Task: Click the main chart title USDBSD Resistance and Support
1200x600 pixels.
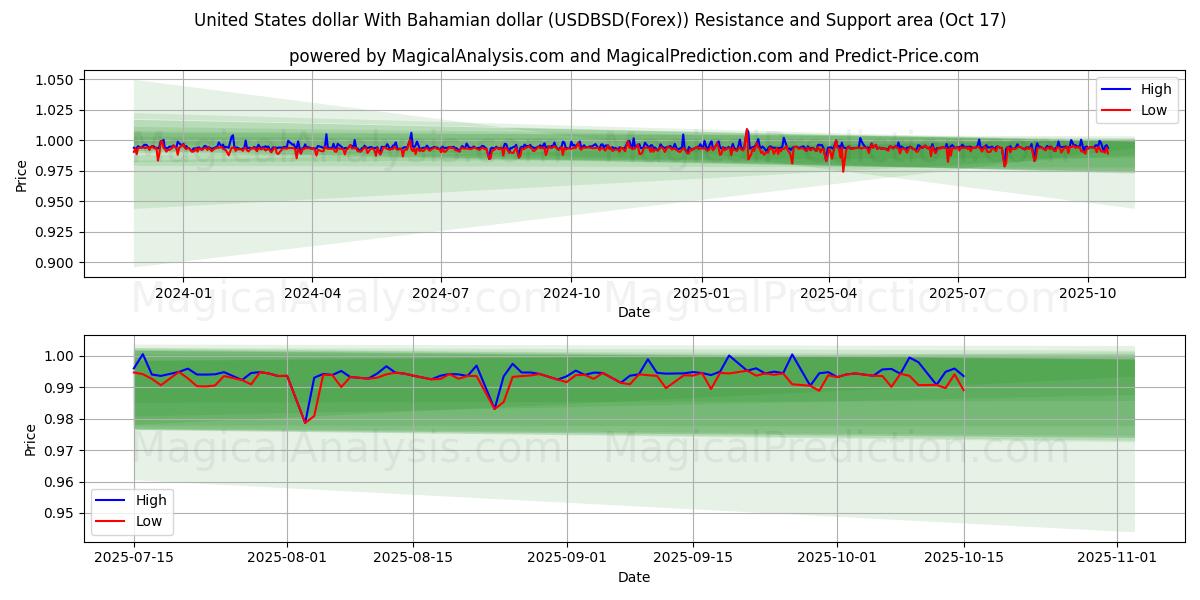Action: click(x=600, y=20)
